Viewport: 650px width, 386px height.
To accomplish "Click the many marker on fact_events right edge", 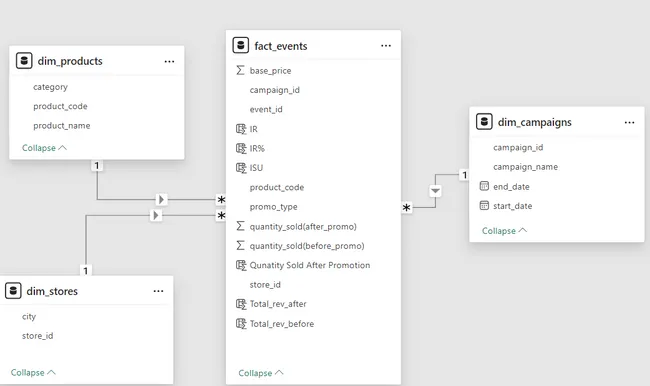I will (407, 207).
